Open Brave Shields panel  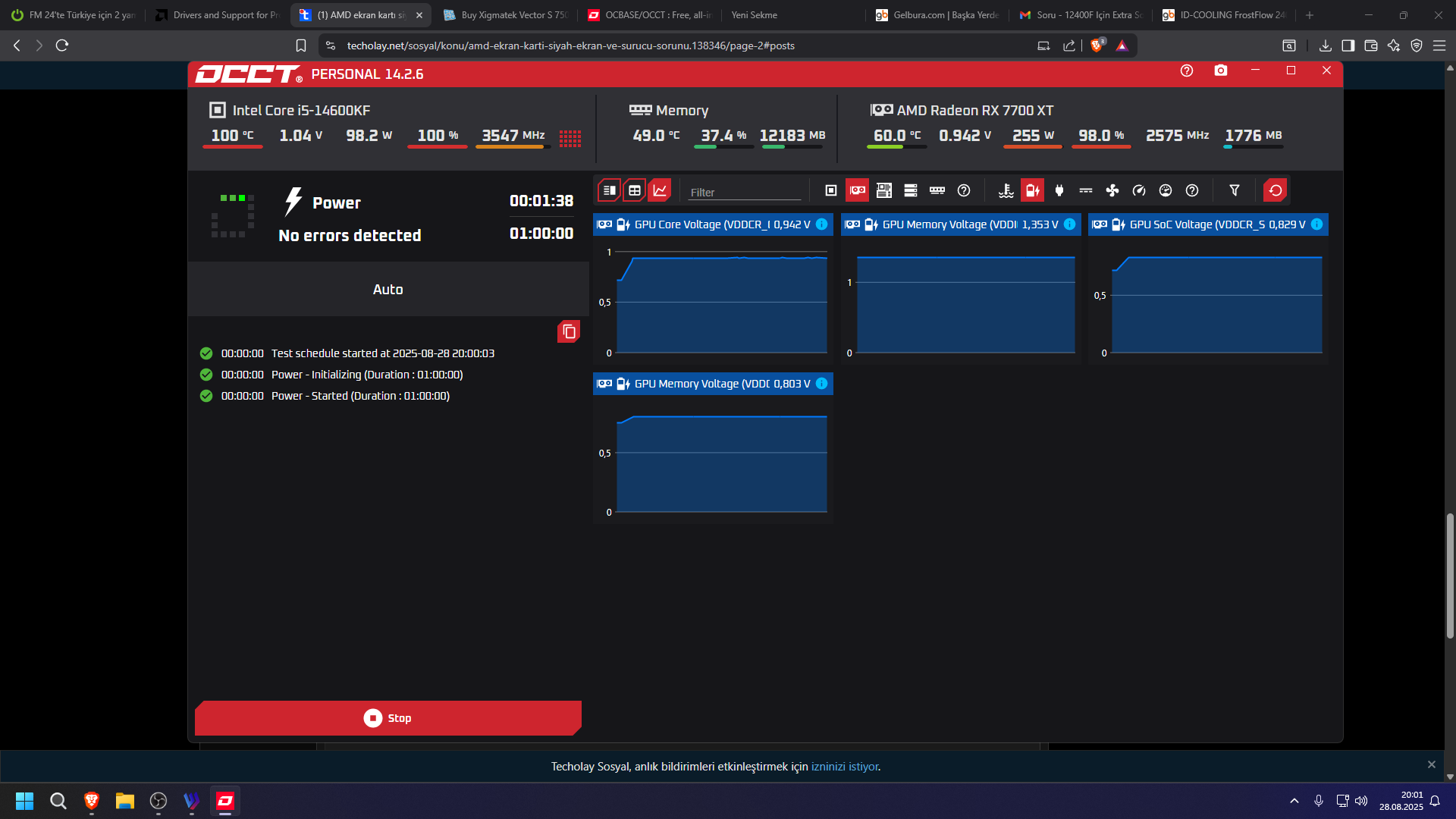tap(1097, 45)
